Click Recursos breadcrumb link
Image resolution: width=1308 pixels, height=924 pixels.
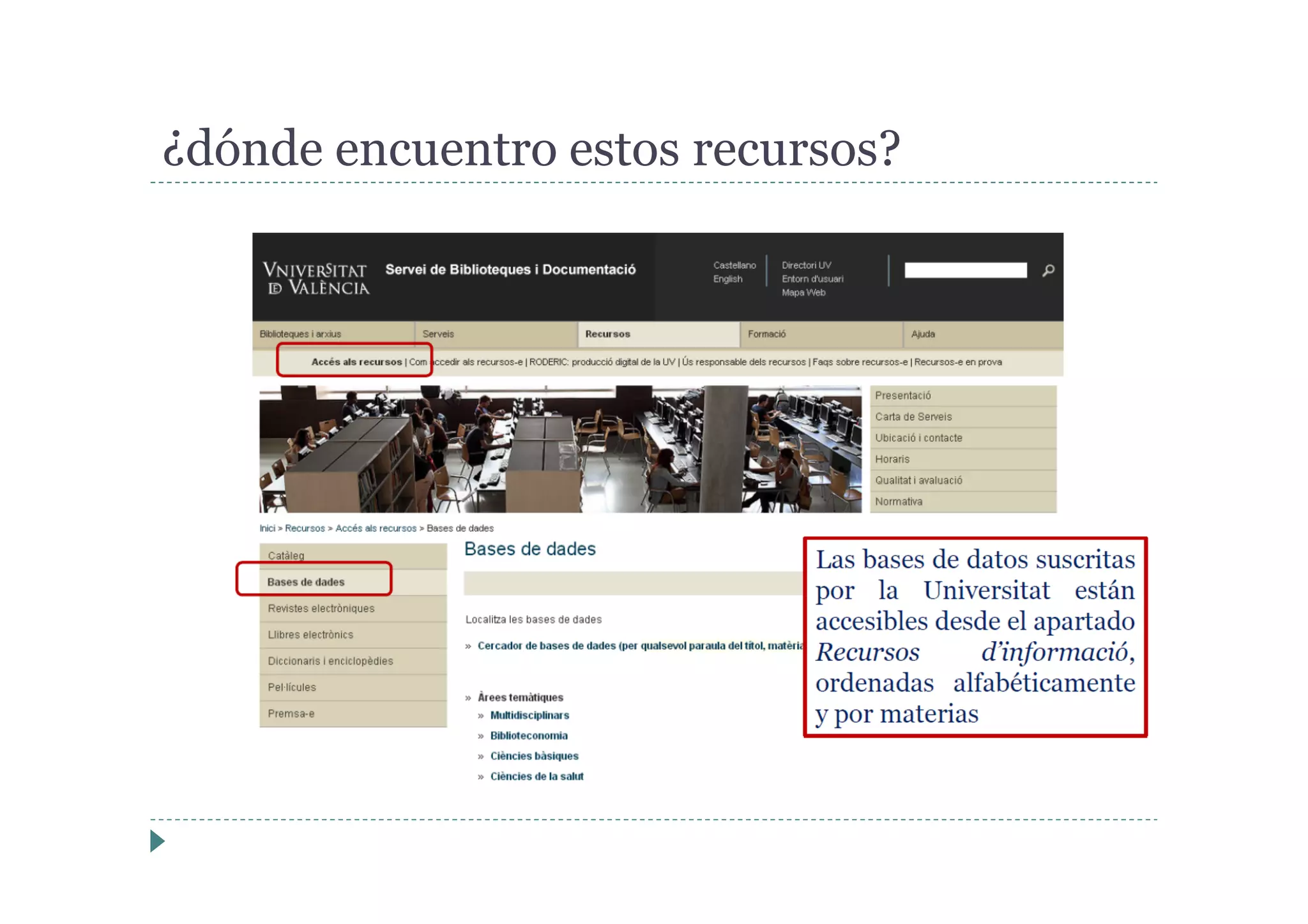305,528
